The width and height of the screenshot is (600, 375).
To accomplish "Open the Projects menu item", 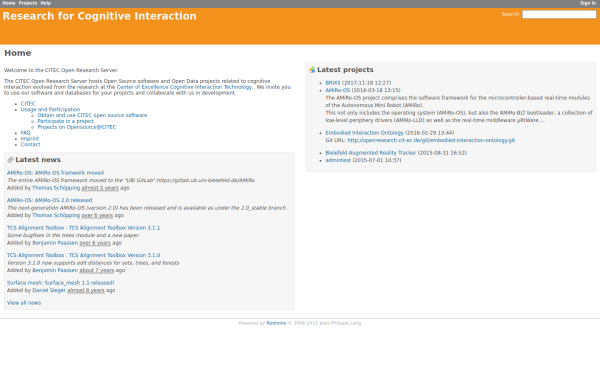I will point(28,3).
